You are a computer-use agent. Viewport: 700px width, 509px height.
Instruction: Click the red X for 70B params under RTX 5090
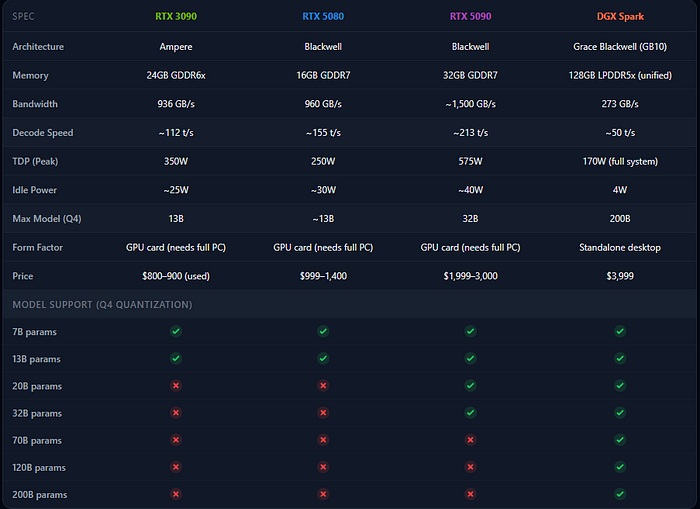click(x=470, y=439)
